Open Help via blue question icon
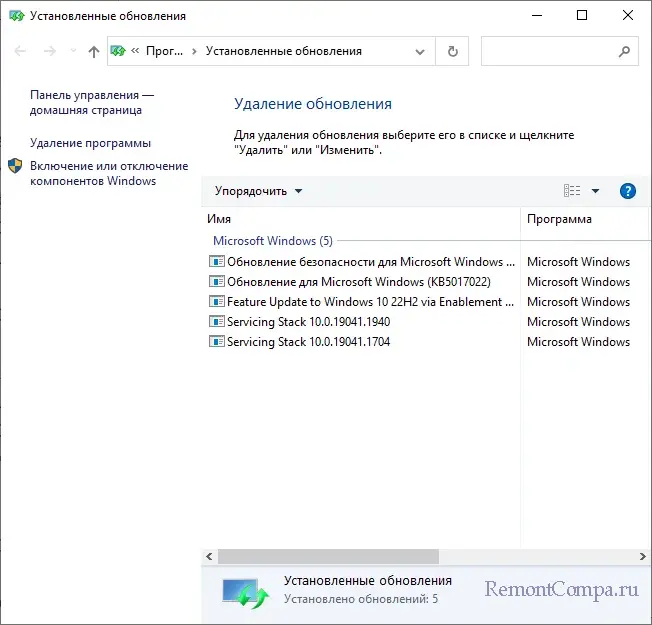Viewport: 652px width, 625px height. (627, 191)
